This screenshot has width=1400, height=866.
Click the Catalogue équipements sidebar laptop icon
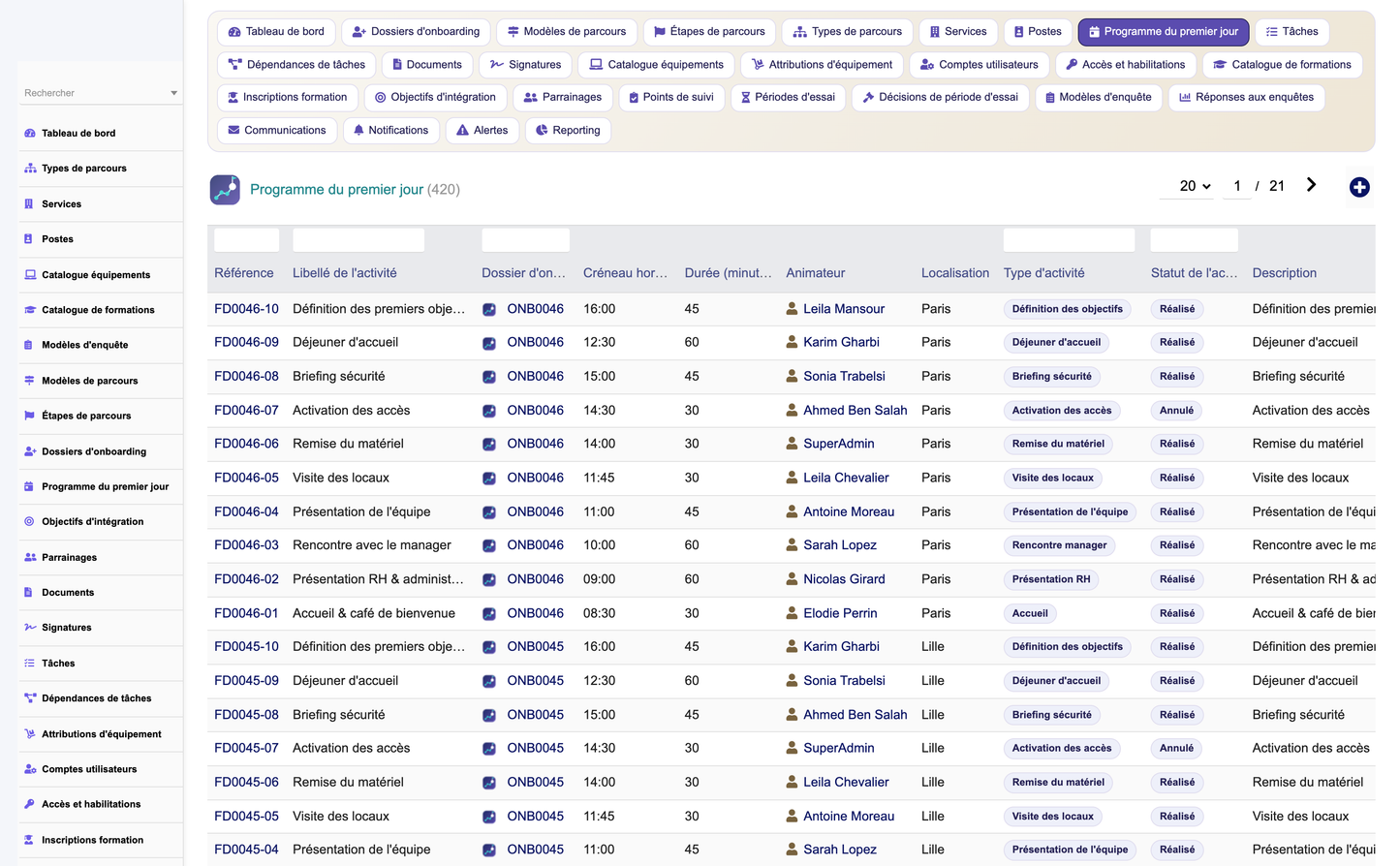pyautogui.click(x=30, y=275)
